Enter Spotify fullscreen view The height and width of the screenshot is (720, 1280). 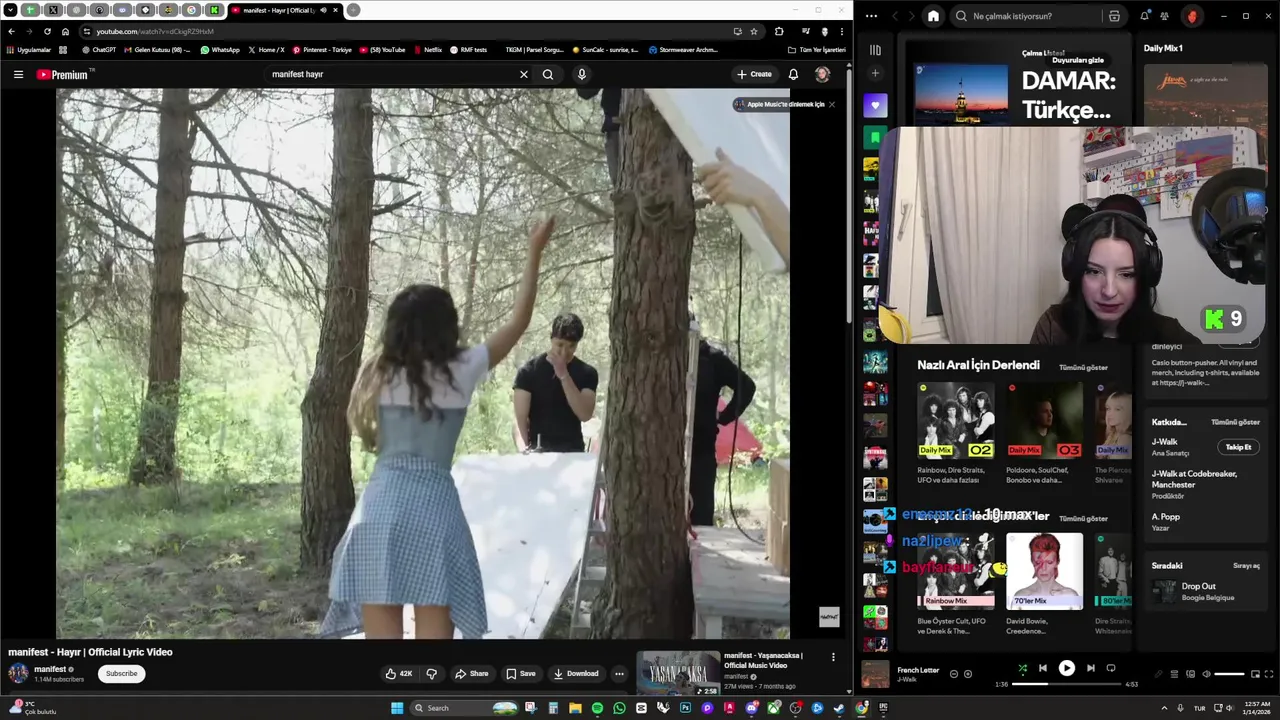pos(1269,674)
